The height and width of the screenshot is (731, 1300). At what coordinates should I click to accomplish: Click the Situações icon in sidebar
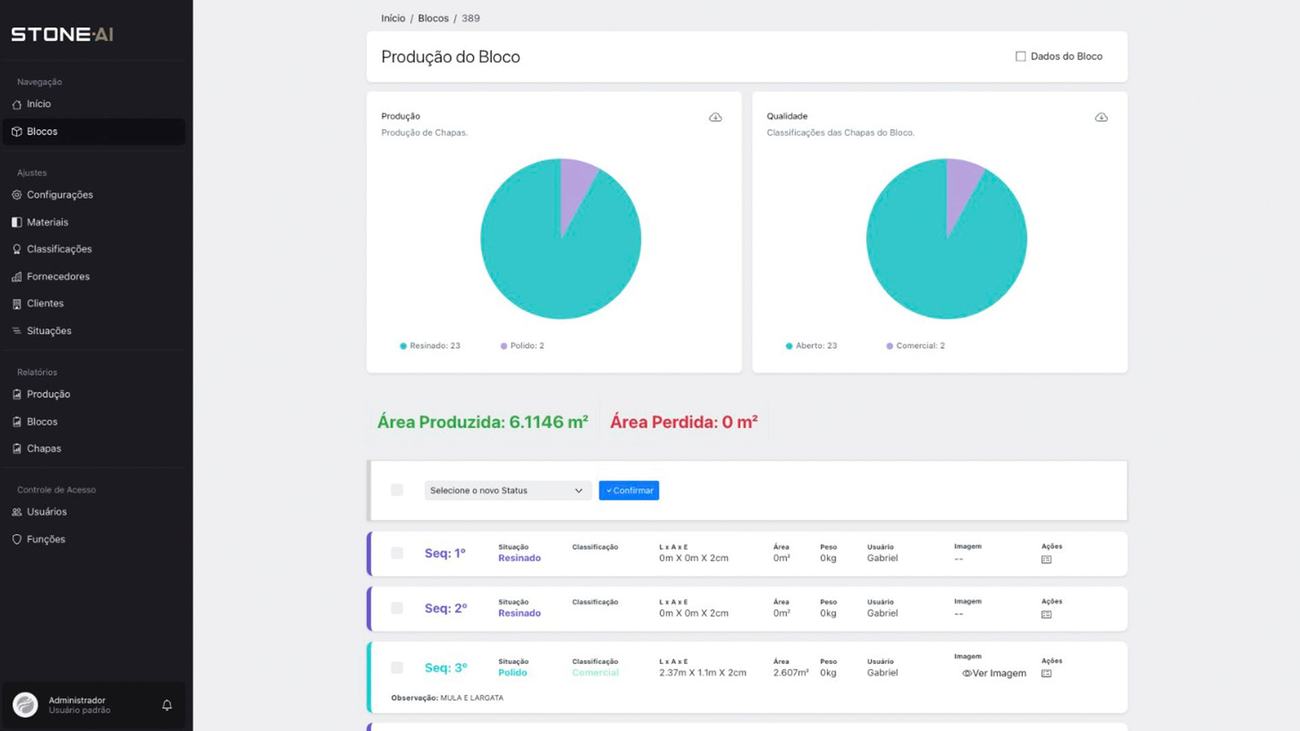pyautogui.click(x=17, y=331)
